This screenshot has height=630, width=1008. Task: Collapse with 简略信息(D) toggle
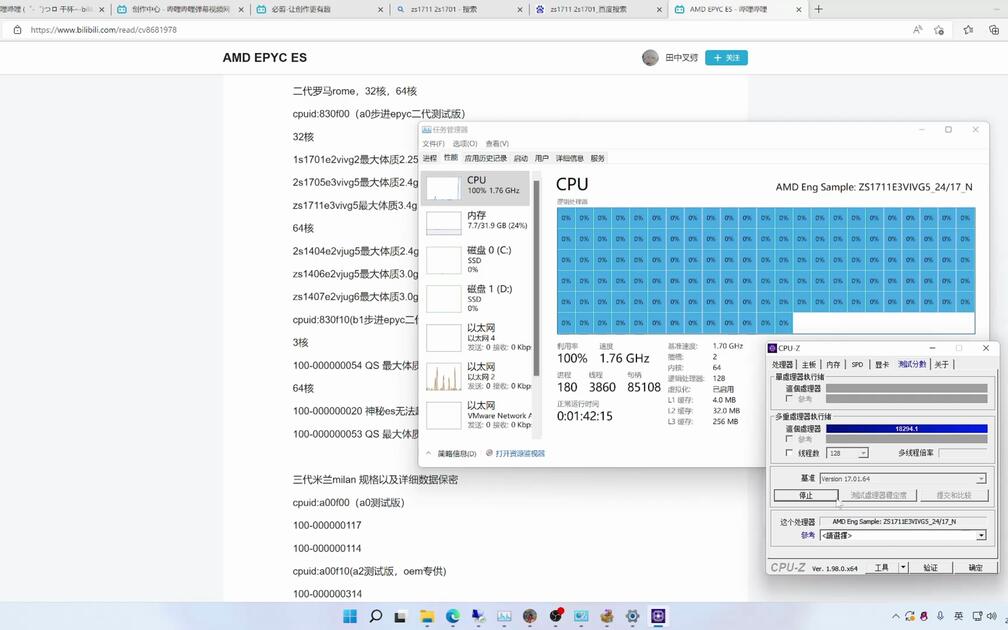tap(451, 453)
